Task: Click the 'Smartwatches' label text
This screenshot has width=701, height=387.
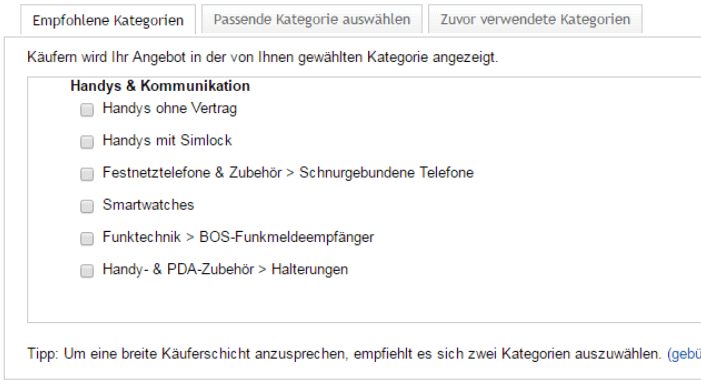Action: coord(148,205)
